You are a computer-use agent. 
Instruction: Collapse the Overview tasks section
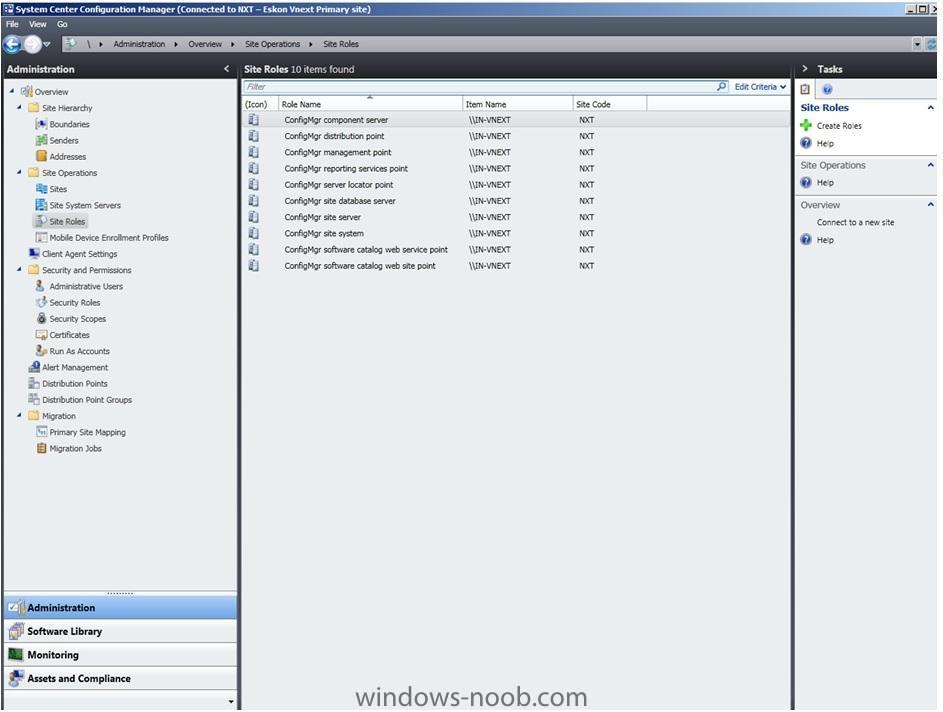click(930, 204)
